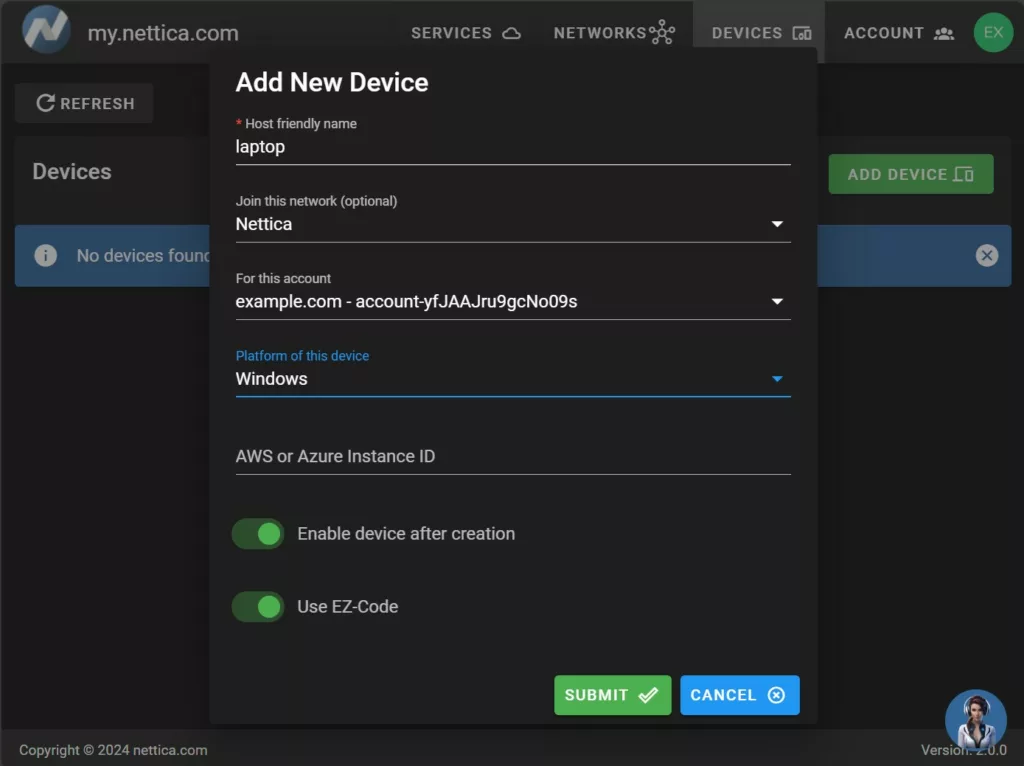Submit the new device form
This screenshot has height=766, width=1024.
[x=612, y=695]
